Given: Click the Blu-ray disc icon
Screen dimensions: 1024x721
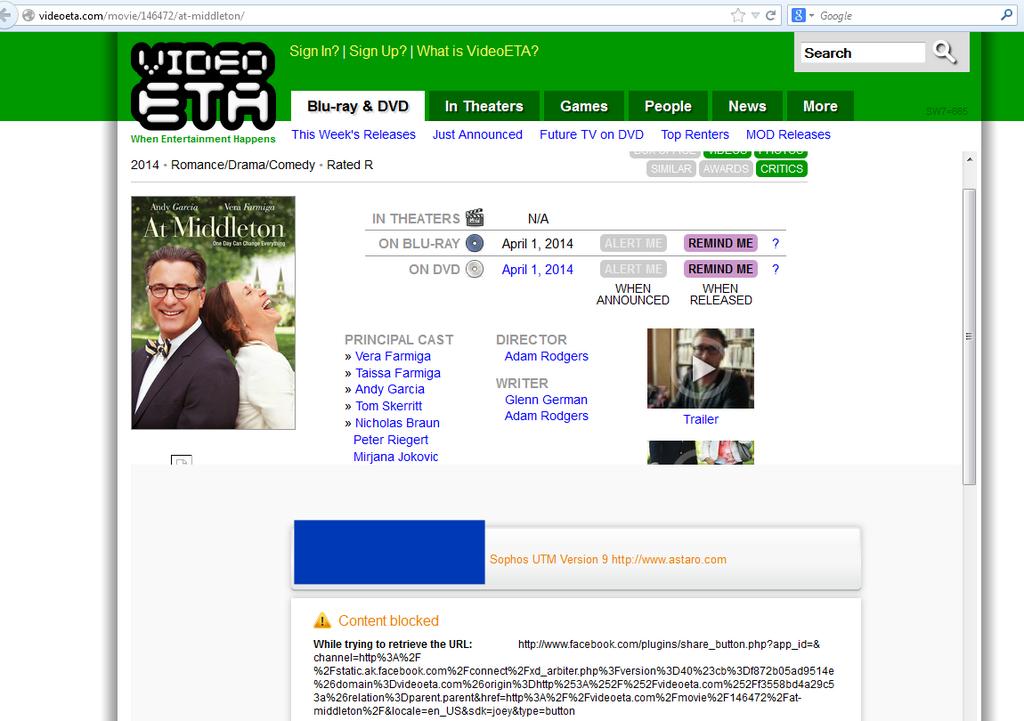Looking at the screenshot, I should pyautogui.click(x=475, y=244).
